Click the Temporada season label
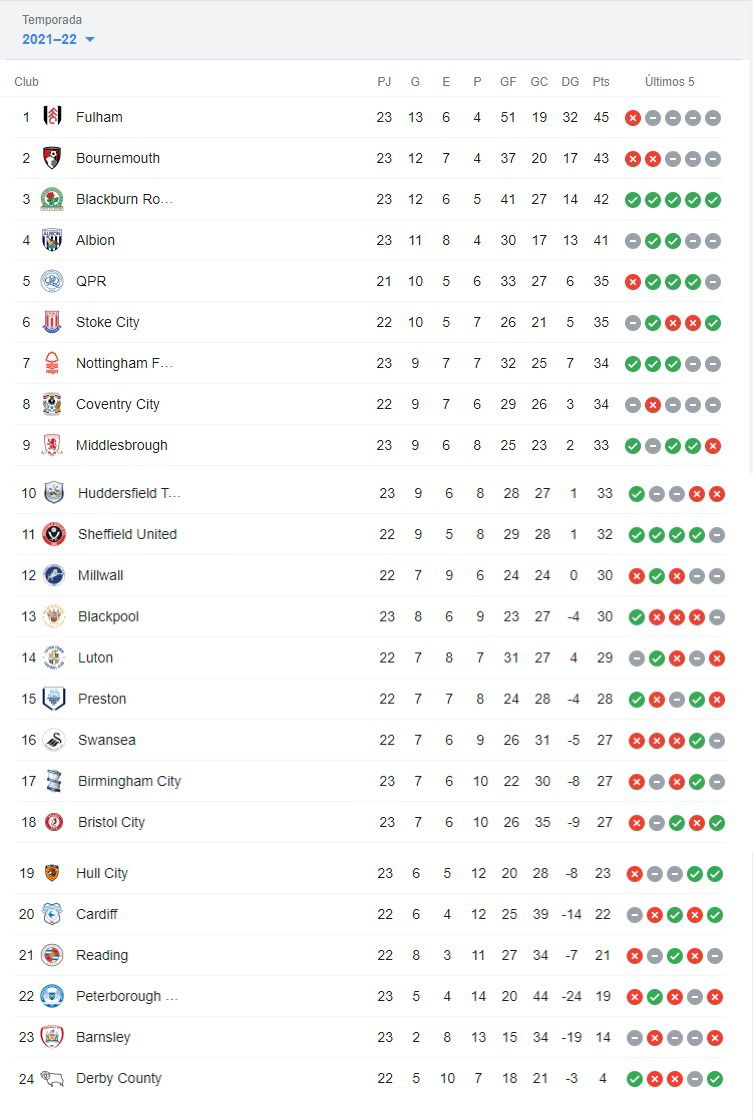Image resolution: width=753 pixels, height=1119 pixels. coord(51,19)
